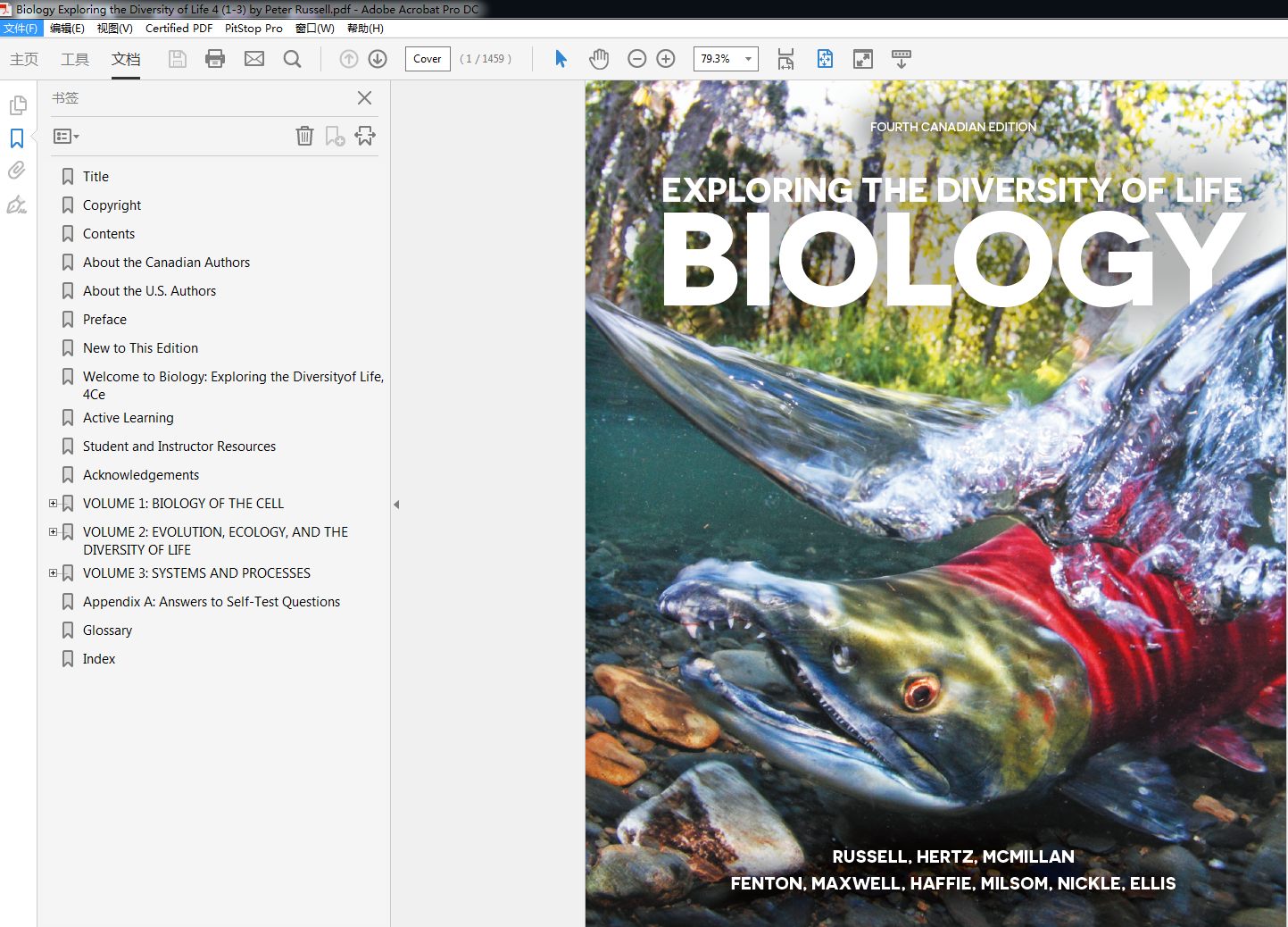Open the PitStop Pro menu
The image size is (1288, 927).
pos(253,28)
